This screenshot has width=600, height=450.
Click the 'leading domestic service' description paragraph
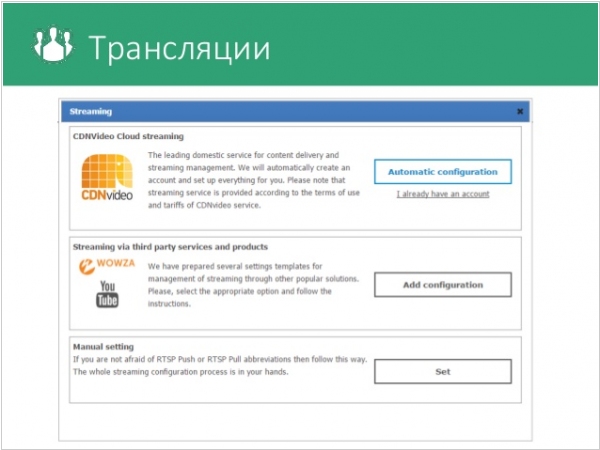click(x=254, y=180)
